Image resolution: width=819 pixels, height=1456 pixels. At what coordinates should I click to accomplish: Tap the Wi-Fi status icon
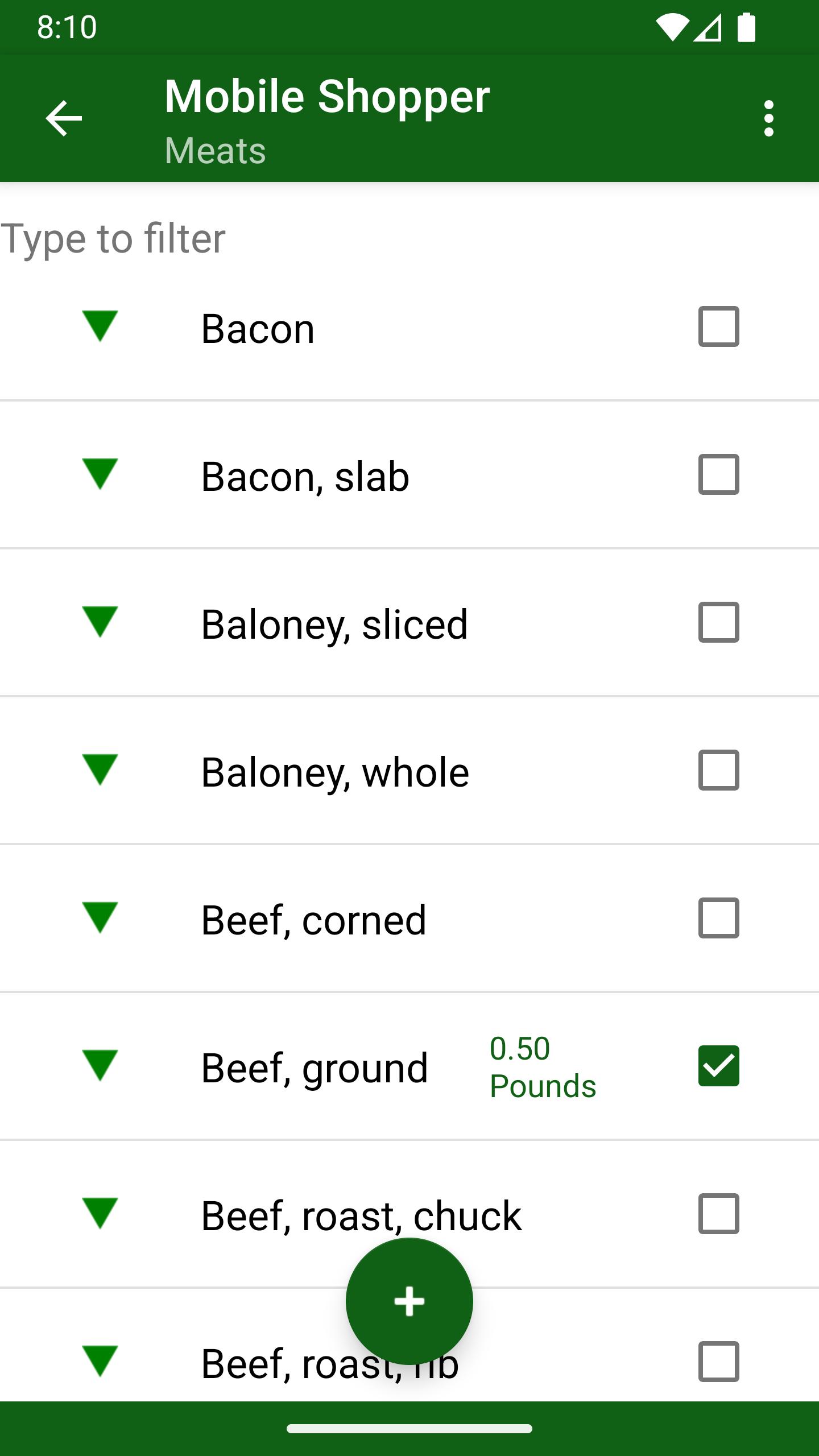[x=672, y=27]
